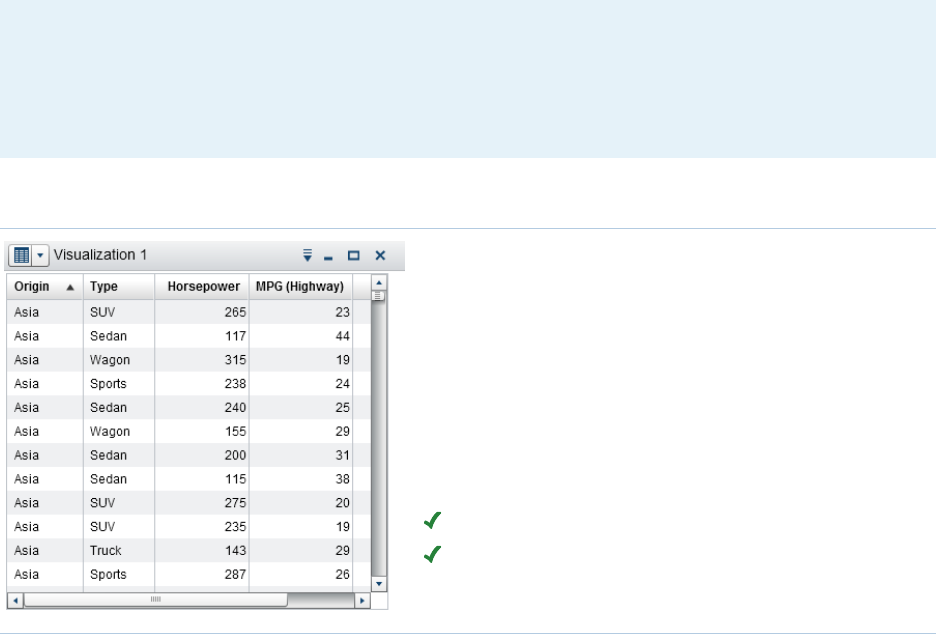Sort by the Origin column header
The width and height of the screenshot is (936, 634).
(45, 287)
